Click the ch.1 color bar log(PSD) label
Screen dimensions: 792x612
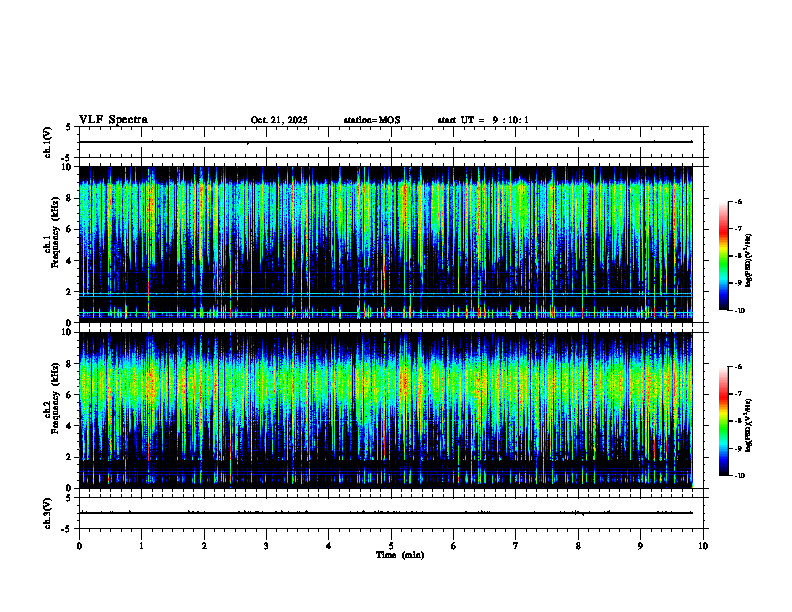(749, 261)
